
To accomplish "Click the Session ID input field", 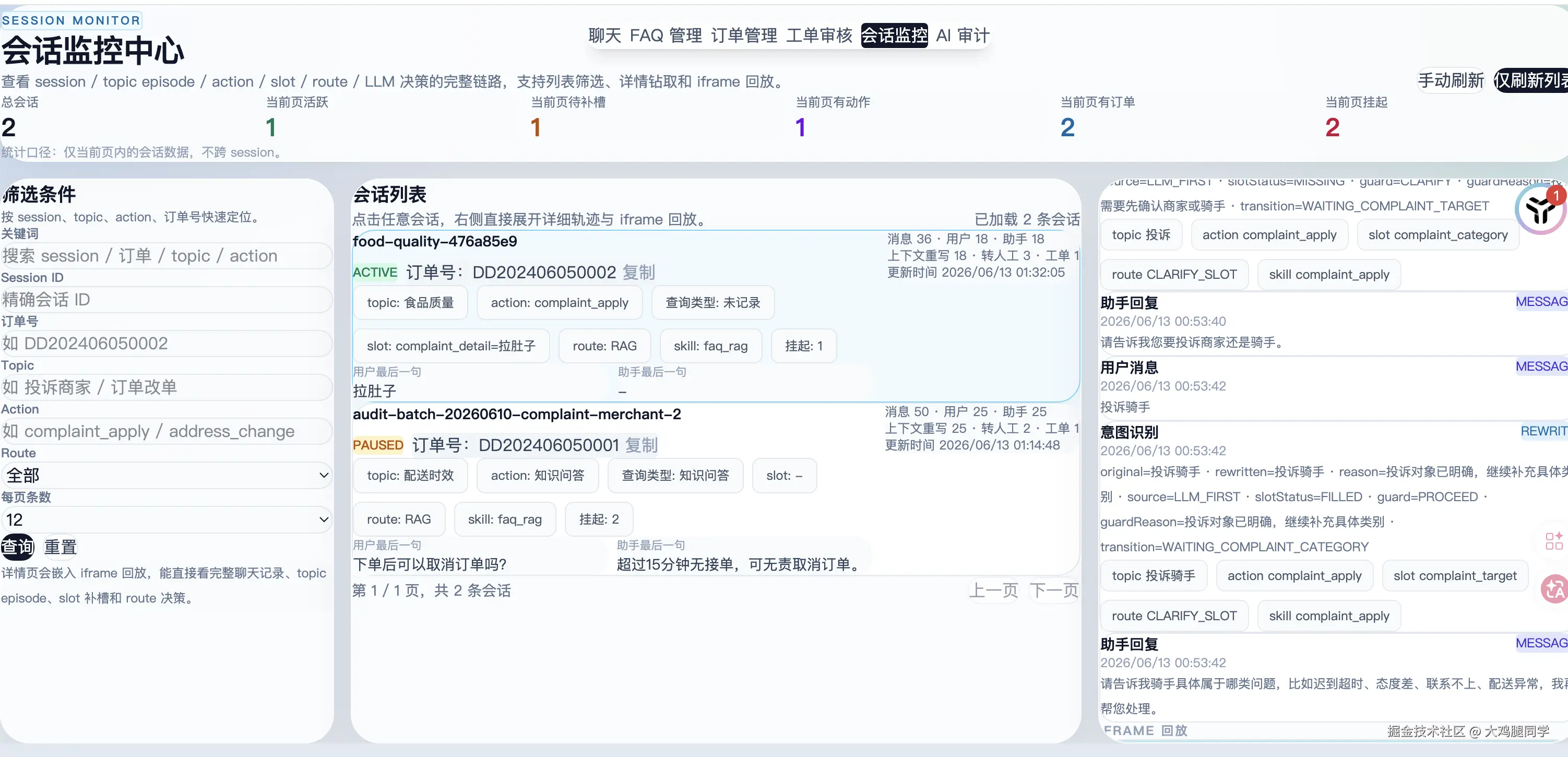I will pos(167,300).
